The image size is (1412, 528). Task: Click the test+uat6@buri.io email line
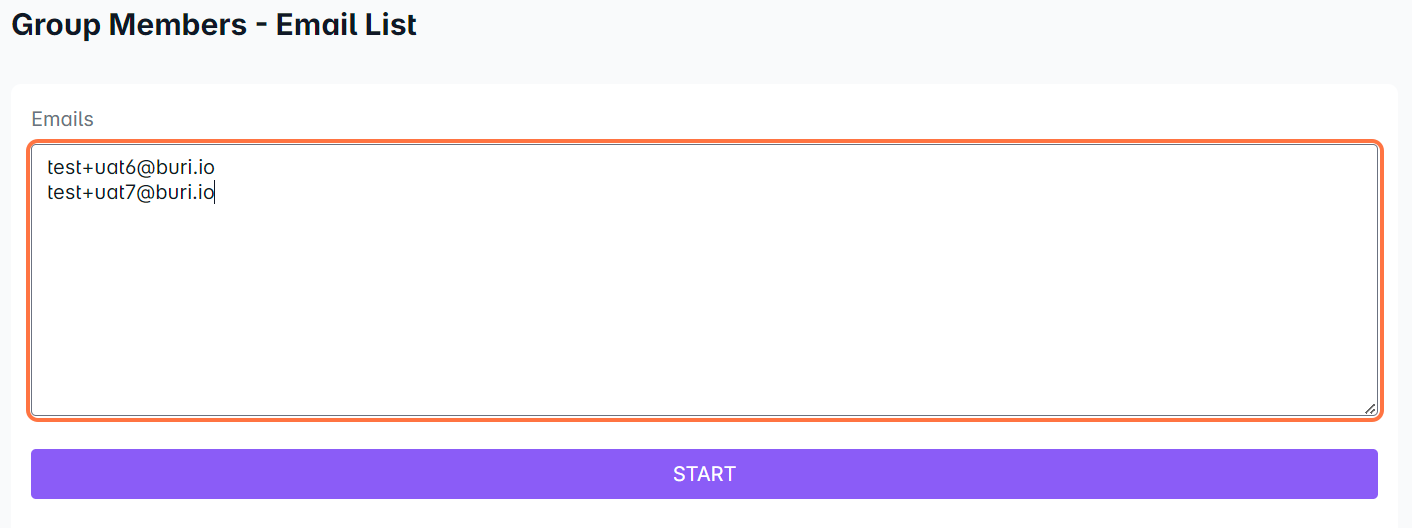pos(131,167)
